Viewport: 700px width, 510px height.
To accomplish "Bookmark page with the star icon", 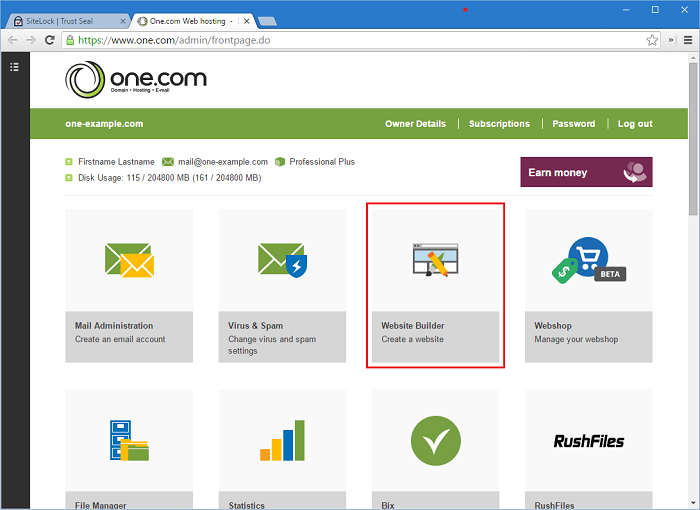I will (x=652, y=40).
